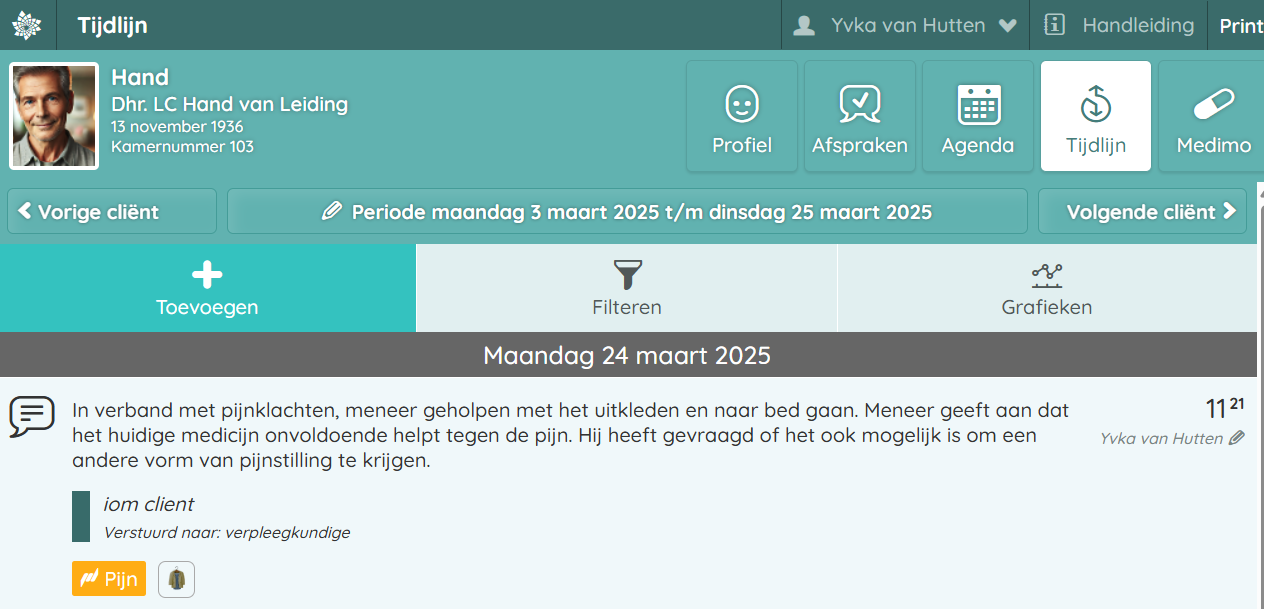Click the edit pencil next to Yvka van Hutten

click(x=1237, y=438)
